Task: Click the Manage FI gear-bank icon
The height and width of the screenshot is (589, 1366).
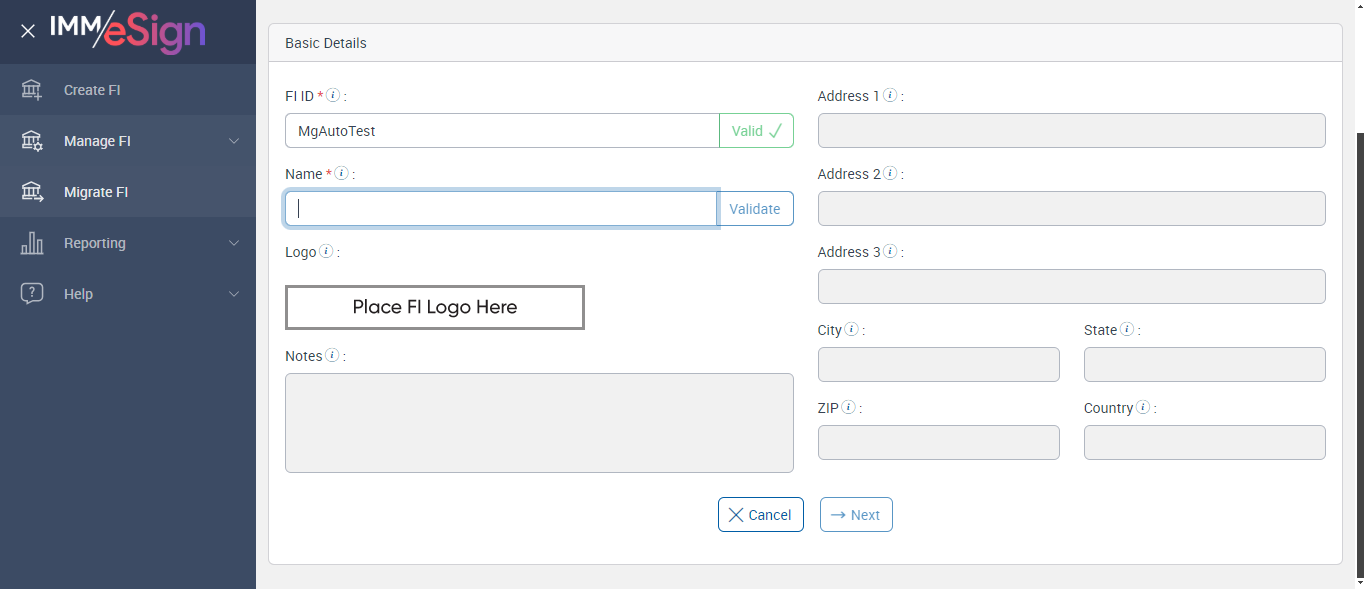Action: 32,141
